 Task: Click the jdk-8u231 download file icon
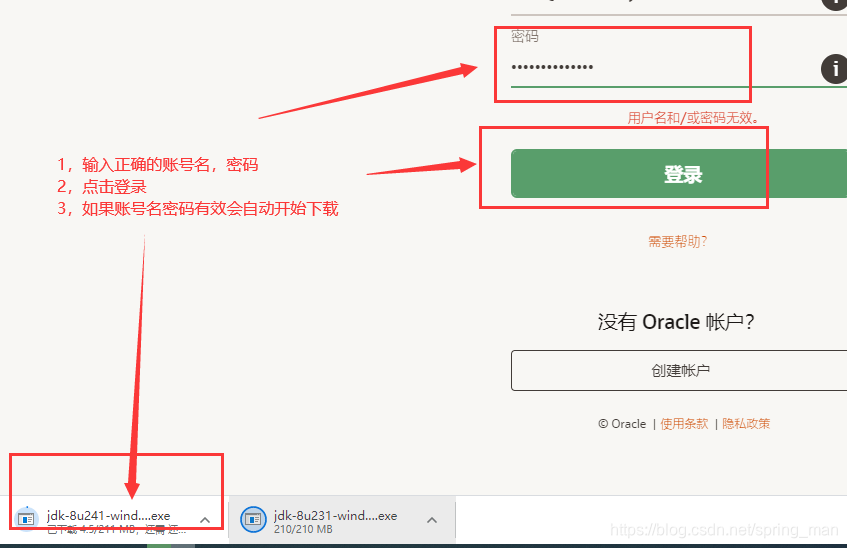[x=253, y=519]
